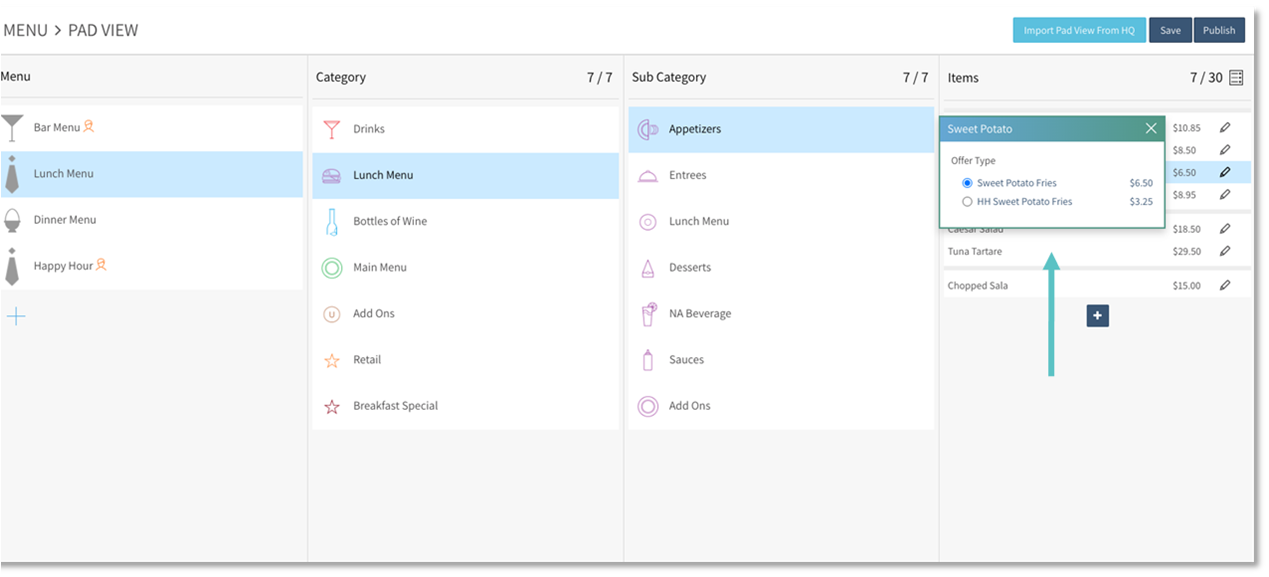Choose Desserts sub category
Viewport: 1269px width, 577px height.
click(689, 268)
